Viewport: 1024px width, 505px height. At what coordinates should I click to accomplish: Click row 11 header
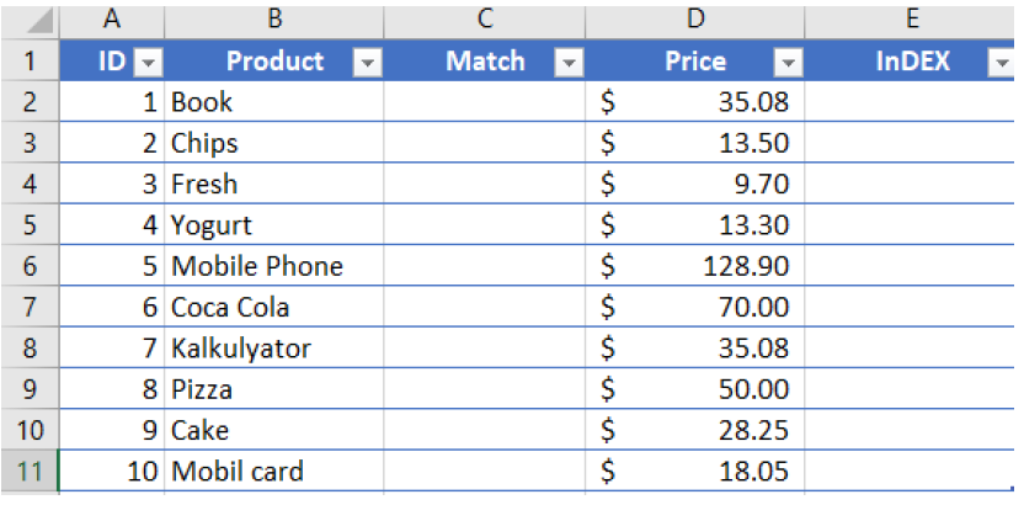tap(29, 471)
